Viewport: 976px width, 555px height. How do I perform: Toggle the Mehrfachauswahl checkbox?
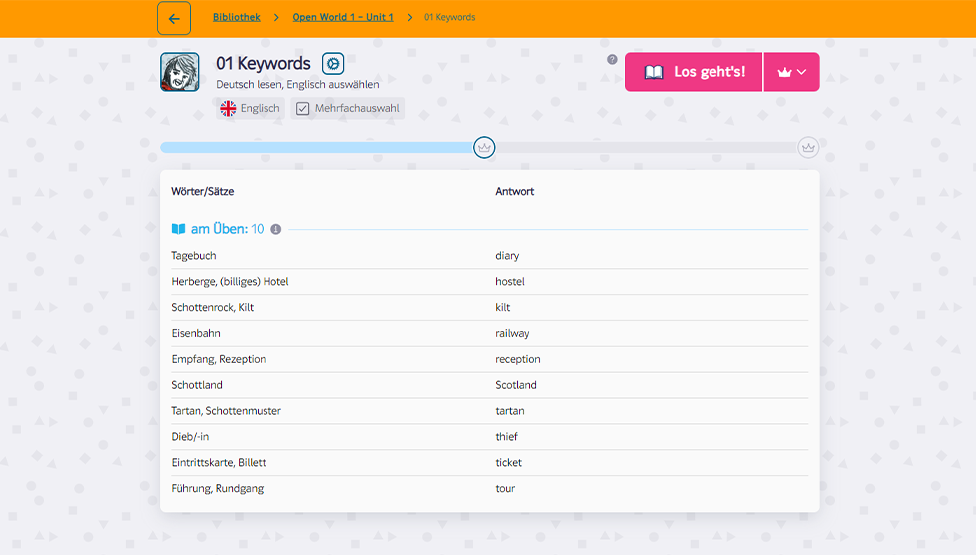point(303,108)
